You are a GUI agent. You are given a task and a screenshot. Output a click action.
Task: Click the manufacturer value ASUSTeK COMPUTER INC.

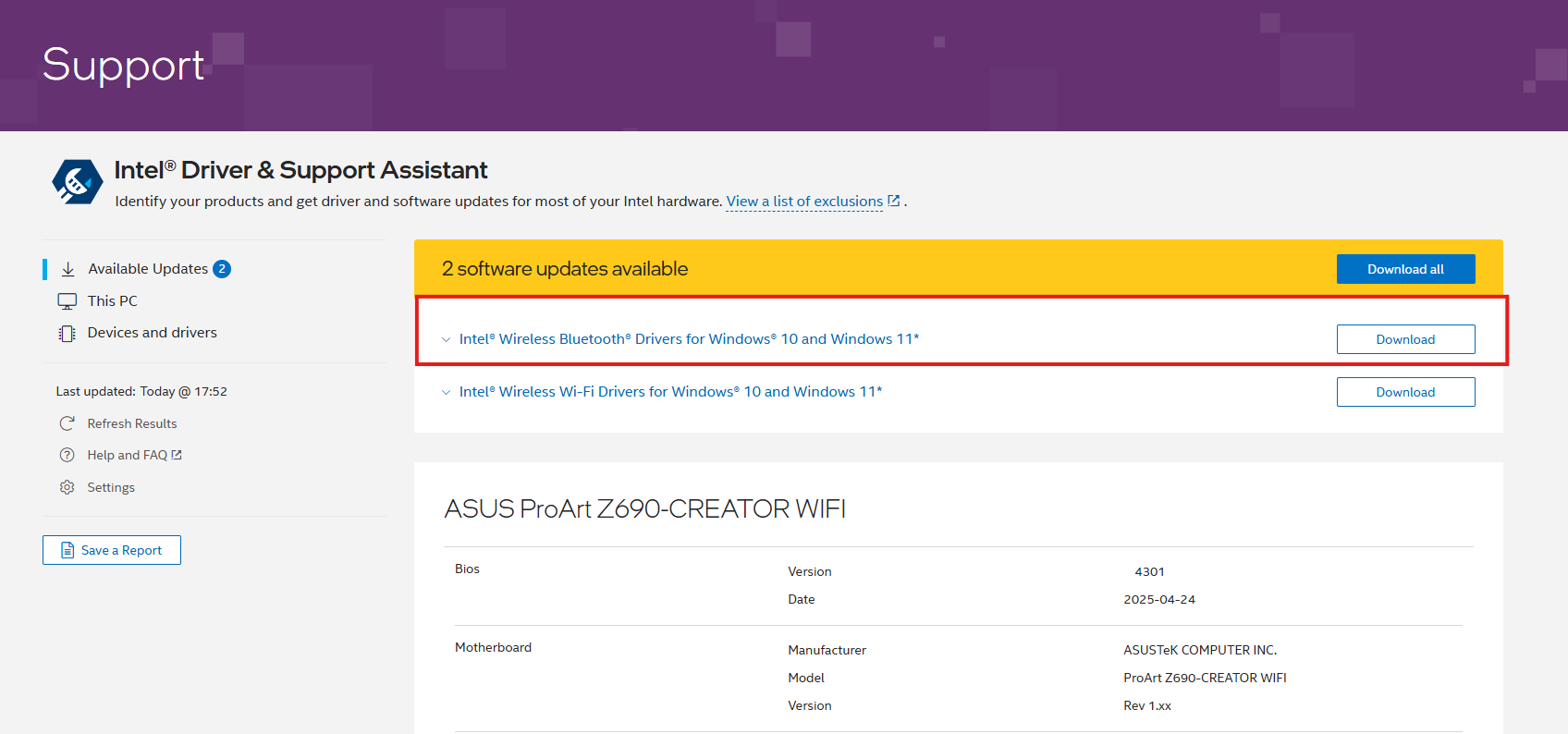tap(1200, 651)
